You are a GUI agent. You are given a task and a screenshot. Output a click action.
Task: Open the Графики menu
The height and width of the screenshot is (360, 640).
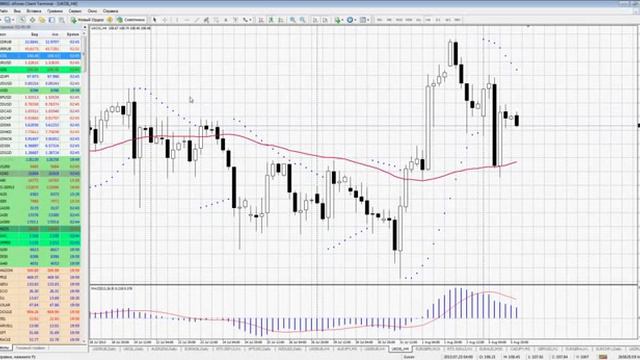[55, 11]
